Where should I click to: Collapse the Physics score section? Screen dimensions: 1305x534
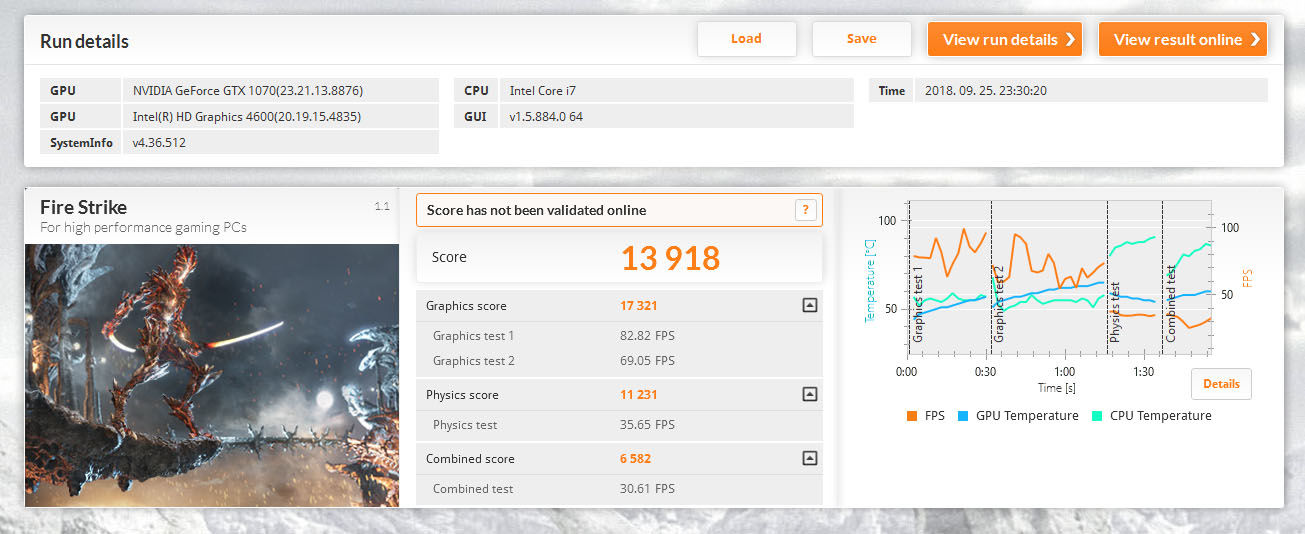tap(810, 395)
